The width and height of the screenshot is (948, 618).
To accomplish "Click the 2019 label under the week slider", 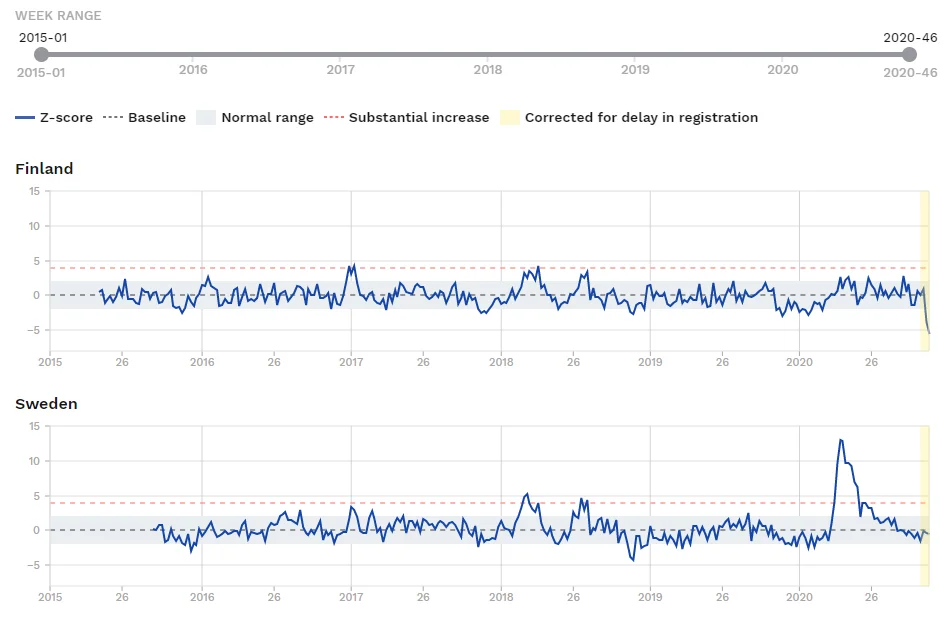I will tap(635, 70).
